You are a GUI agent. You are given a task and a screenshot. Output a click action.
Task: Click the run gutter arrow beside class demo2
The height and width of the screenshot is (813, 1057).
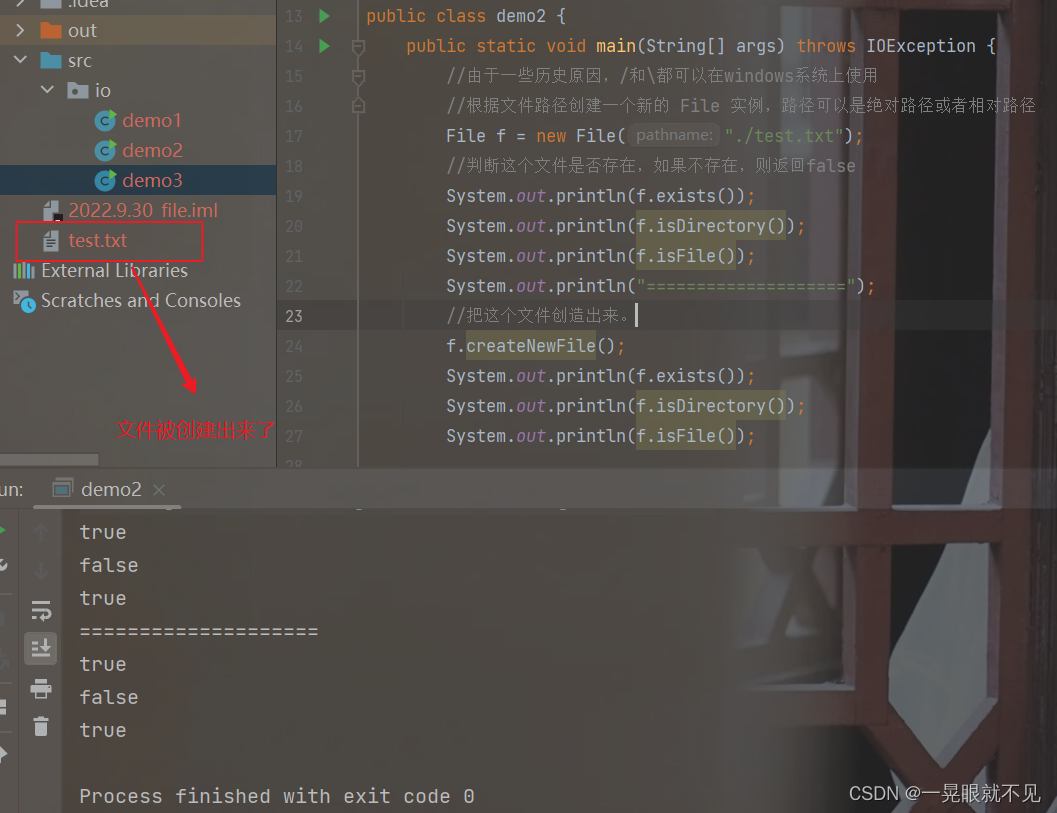click(x=324, y=16)
